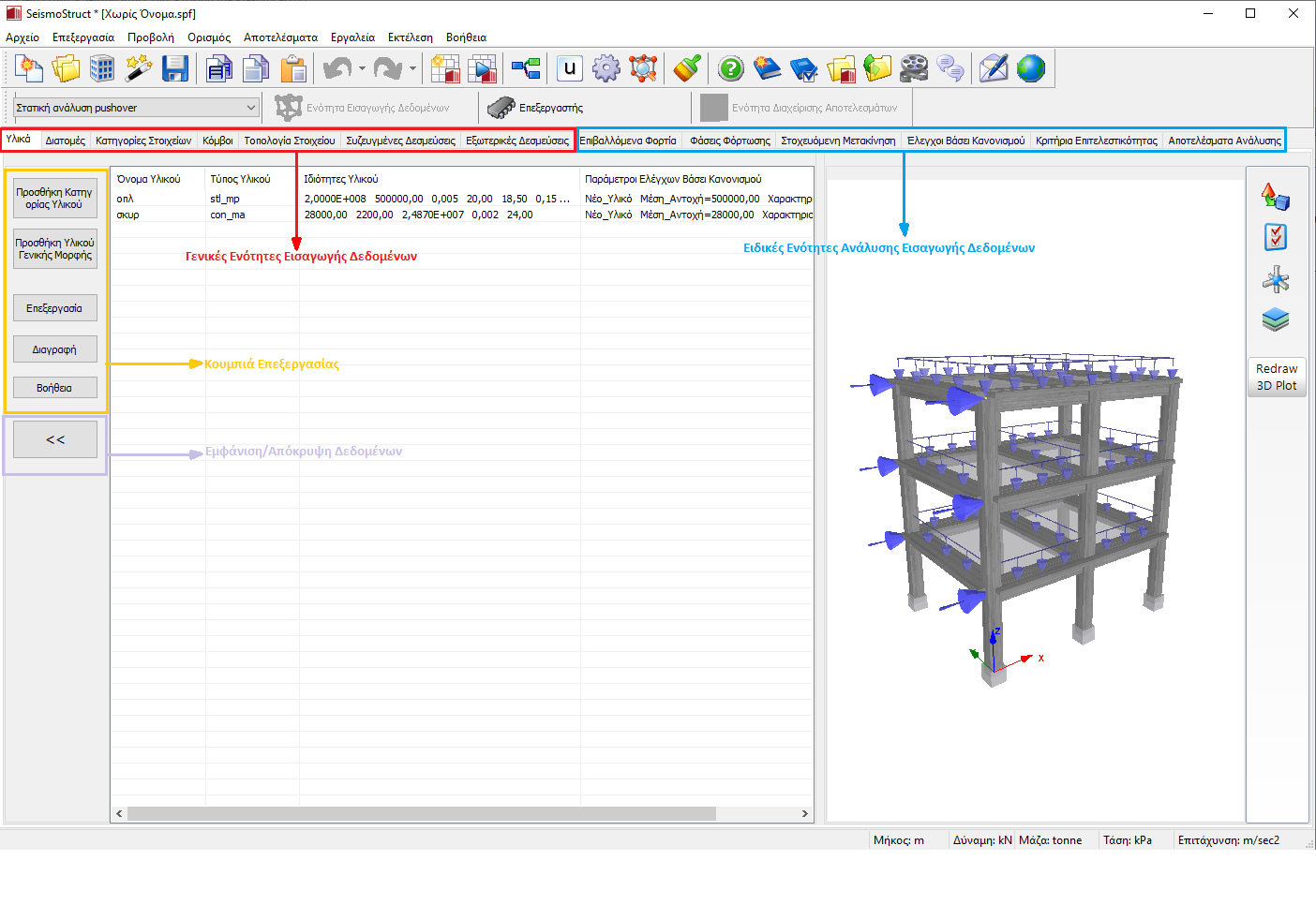Click the Redraw 3D Plot button

[x=1276, y=377]
